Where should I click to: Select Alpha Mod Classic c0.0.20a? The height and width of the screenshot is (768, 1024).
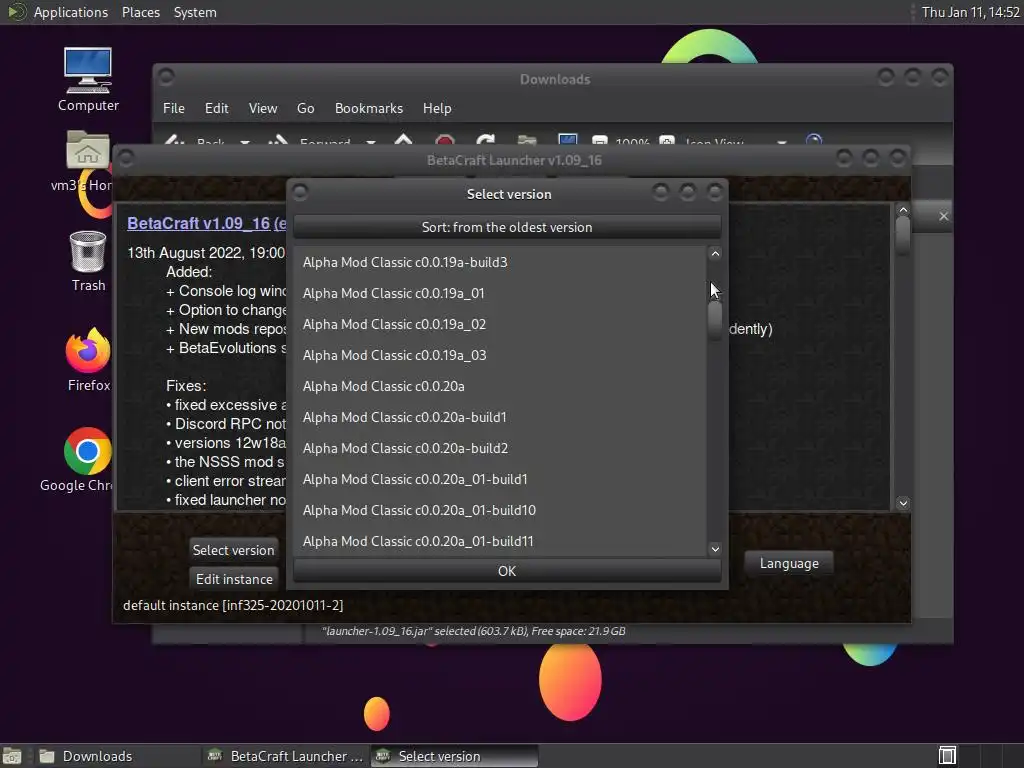click(x=500, y=386)
